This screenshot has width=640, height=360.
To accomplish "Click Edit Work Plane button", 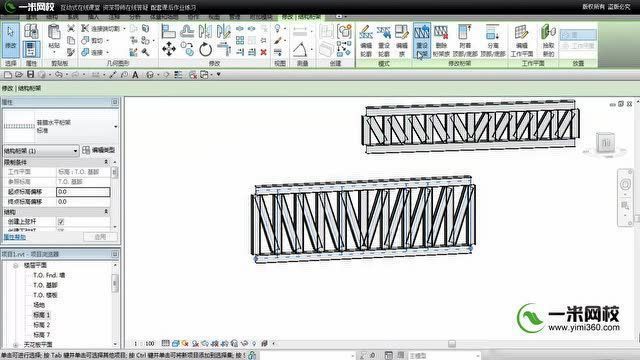I will pyautogui.click(x=522, y=41).
